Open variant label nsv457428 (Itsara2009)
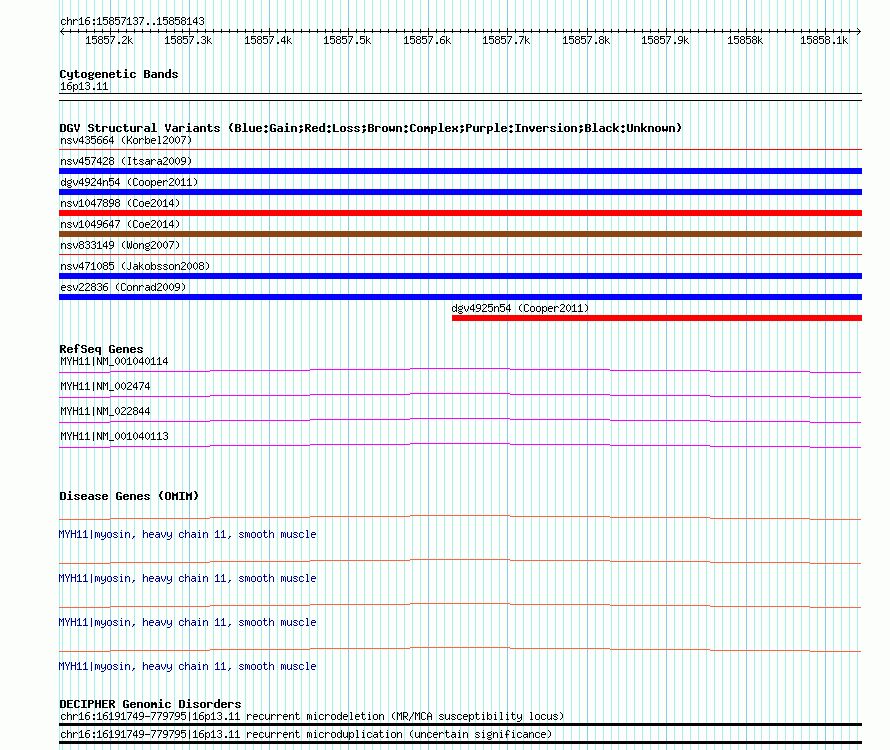Image resolution: width=890 pixels, height=750 pixels. [126, 161]
